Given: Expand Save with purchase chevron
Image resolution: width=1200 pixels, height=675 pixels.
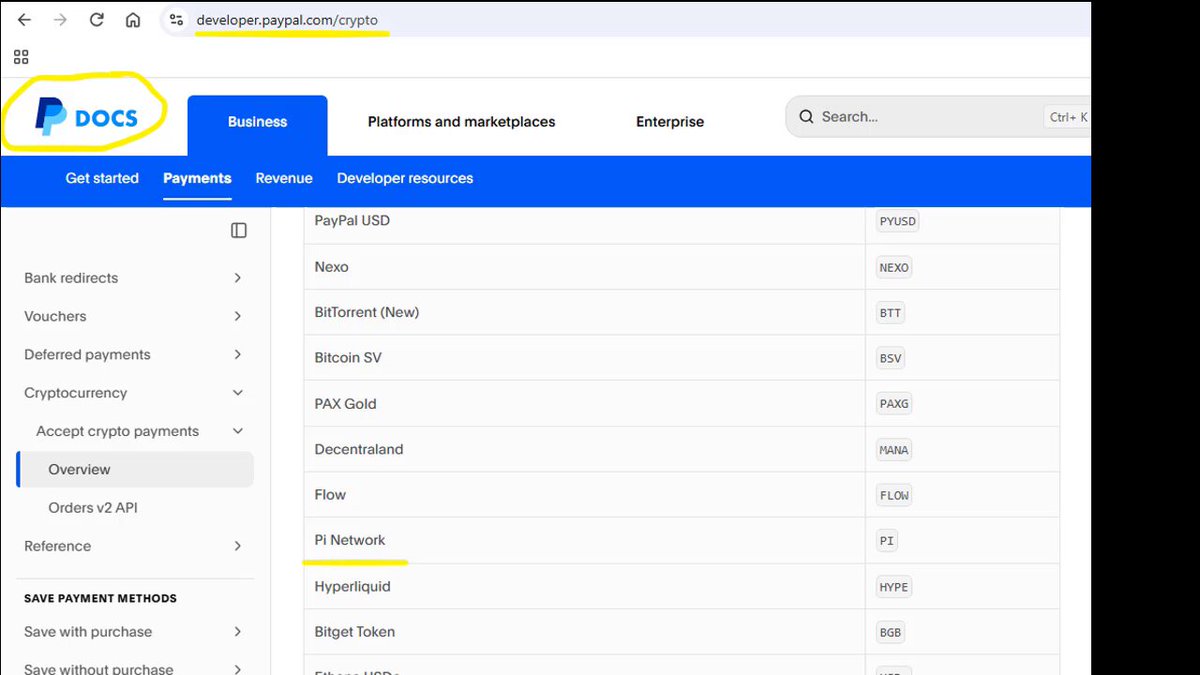Looking at the screenshot, I should [x=237, y=632].
